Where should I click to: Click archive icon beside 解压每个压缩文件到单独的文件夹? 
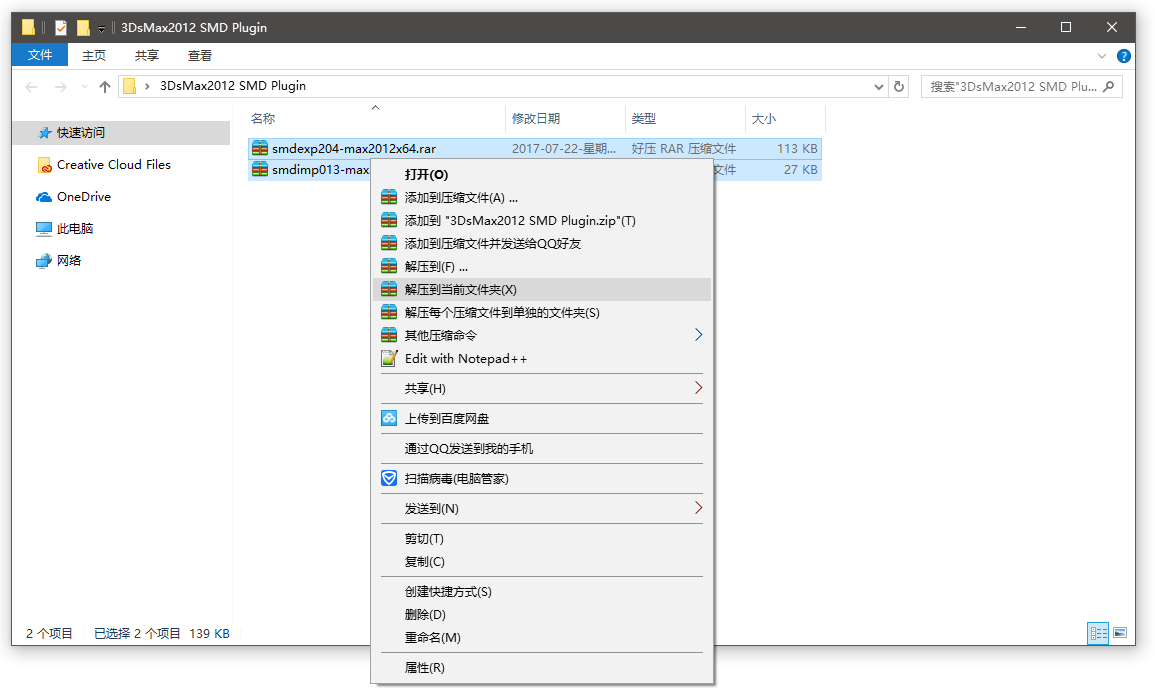coord(389,312)
